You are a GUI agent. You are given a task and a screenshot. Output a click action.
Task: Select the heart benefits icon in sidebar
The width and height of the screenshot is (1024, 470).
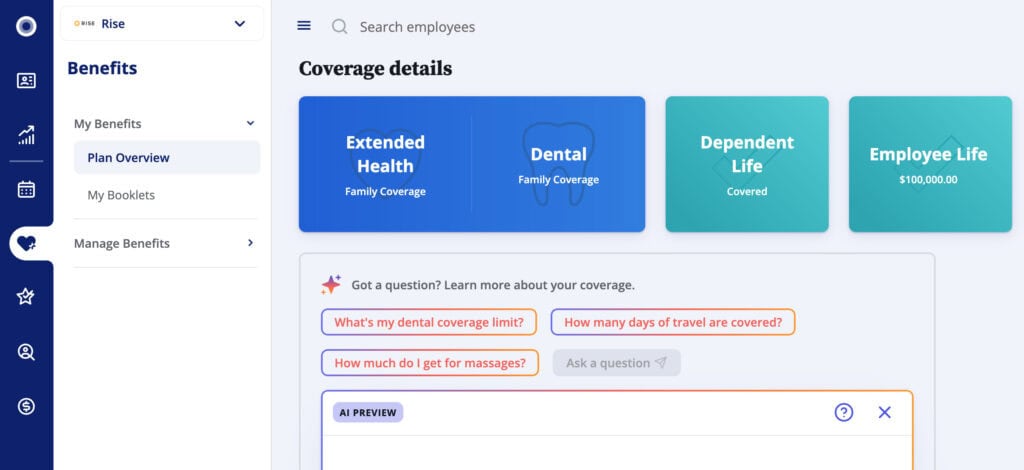coord(27,243)
